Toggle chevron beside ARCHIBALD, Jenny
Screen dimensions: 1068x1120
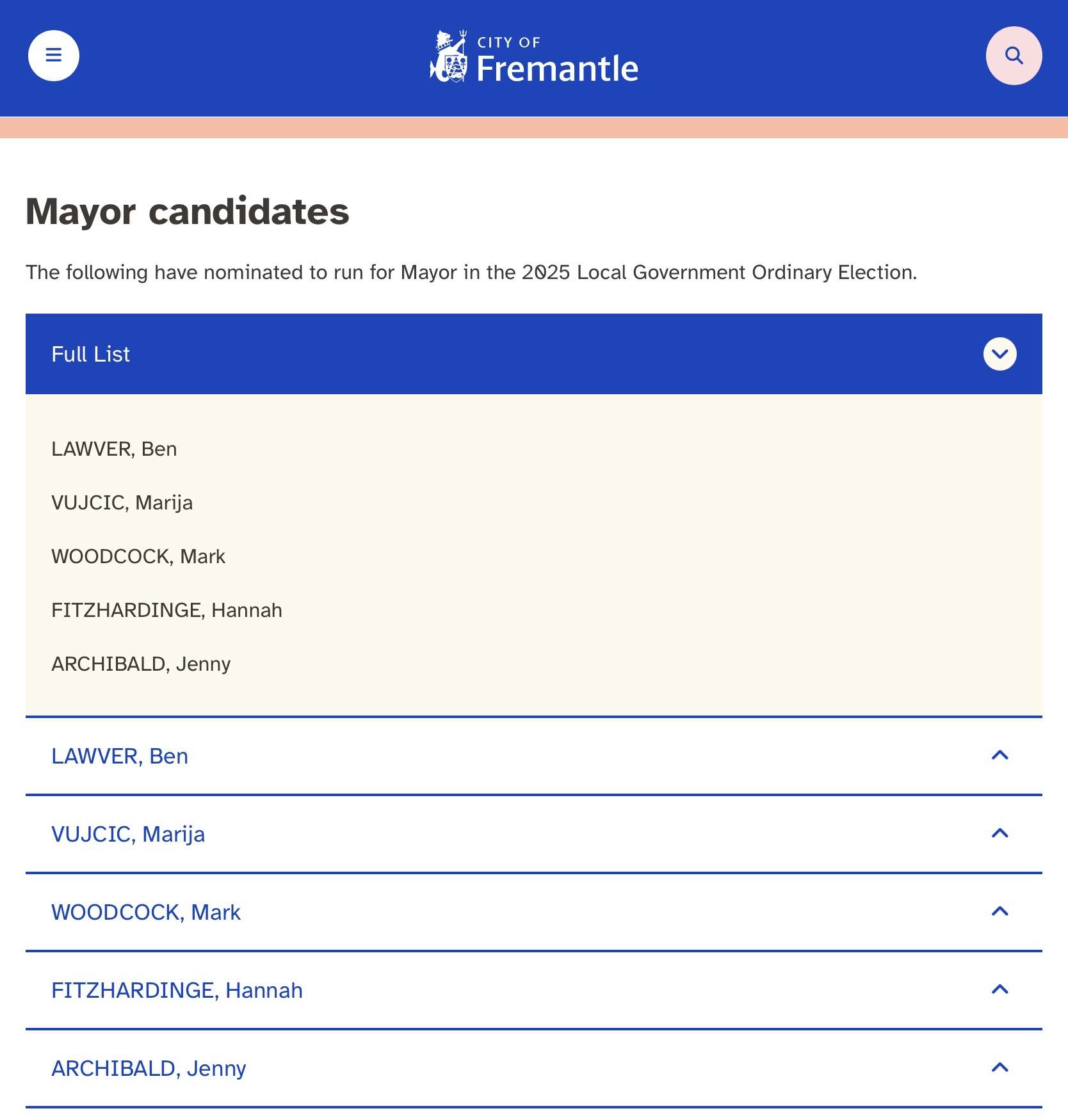(x=999, y=1068)
